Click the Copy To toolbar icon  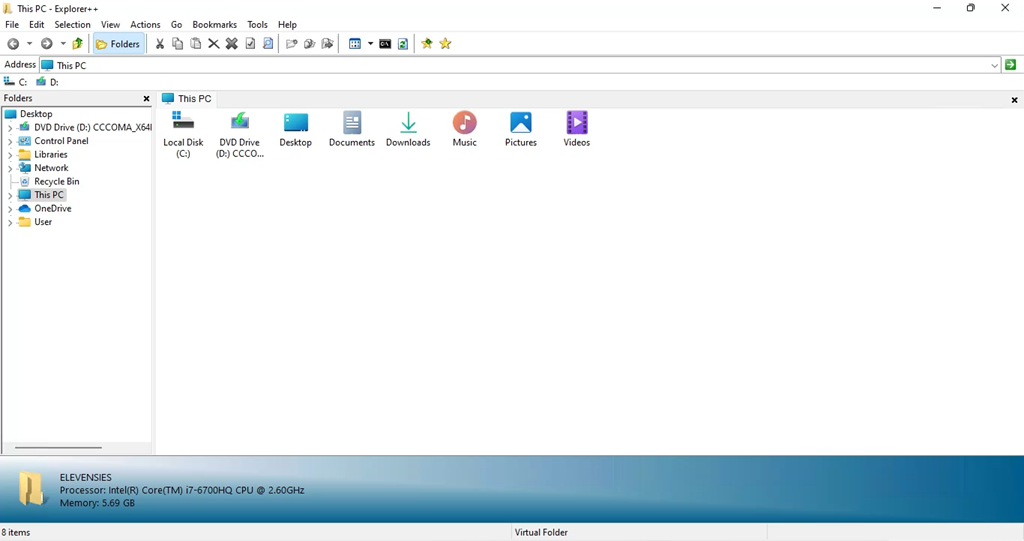[x=310, y=44]
